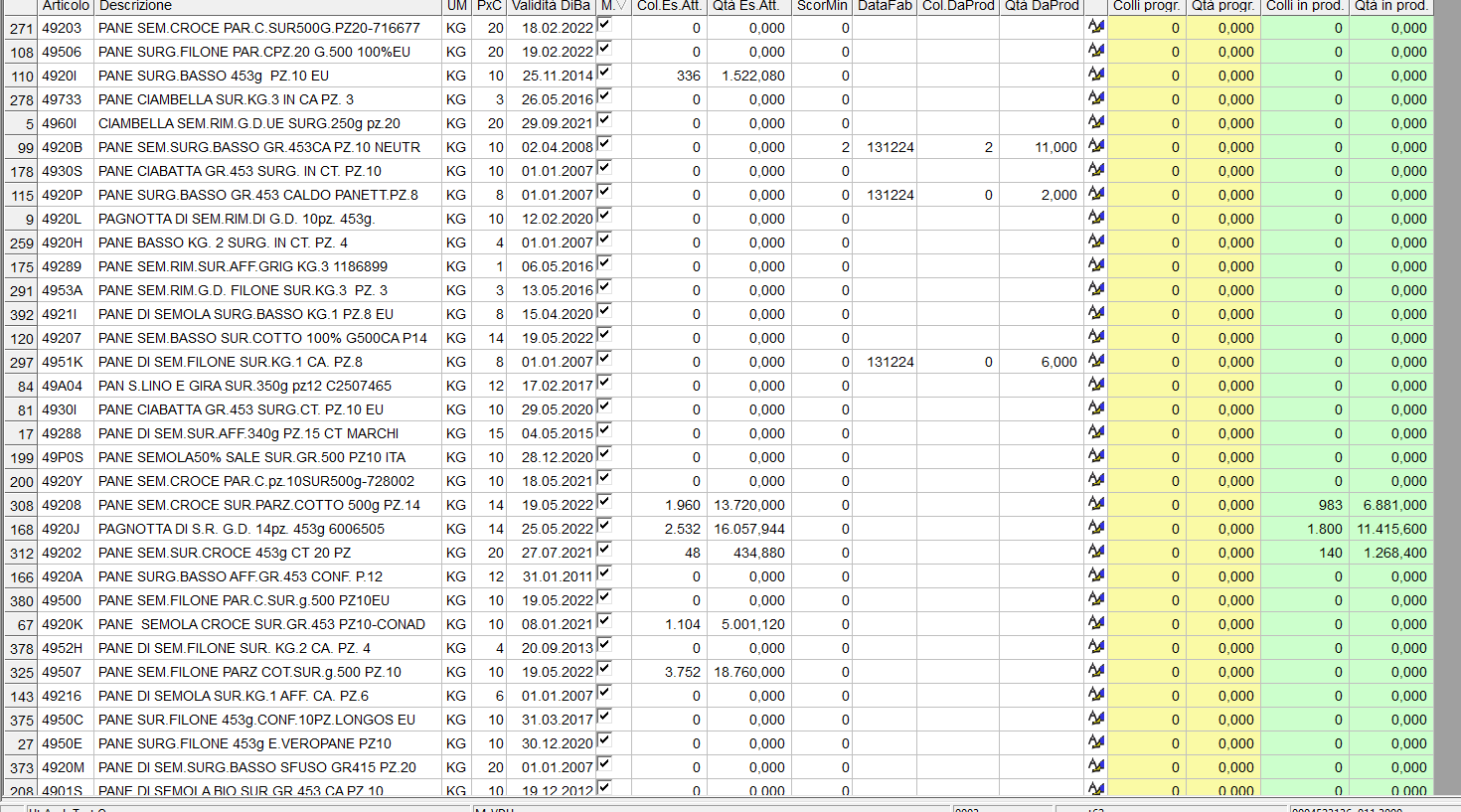1461x812 pixels.
Task: Uncheck M.V checkbox in the 4920P row
Action: (x=604, y=192)
